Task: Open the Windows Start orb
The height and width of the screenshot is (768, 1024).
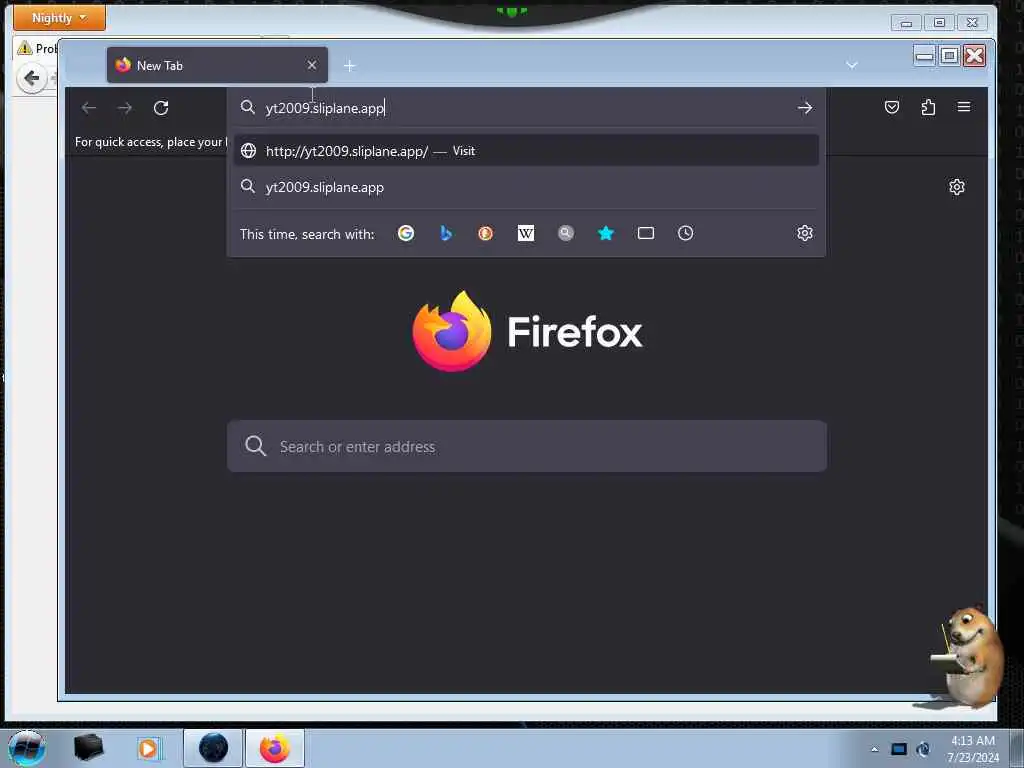Action: [26, 748]
